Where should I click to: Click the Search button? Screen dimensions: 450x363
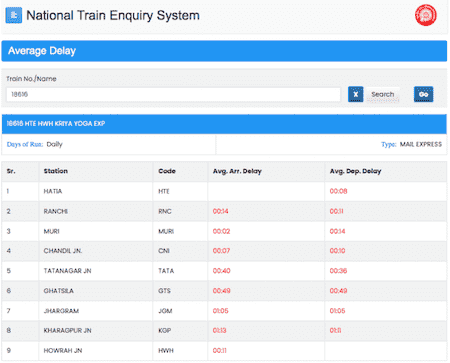(x=383, y=94)
